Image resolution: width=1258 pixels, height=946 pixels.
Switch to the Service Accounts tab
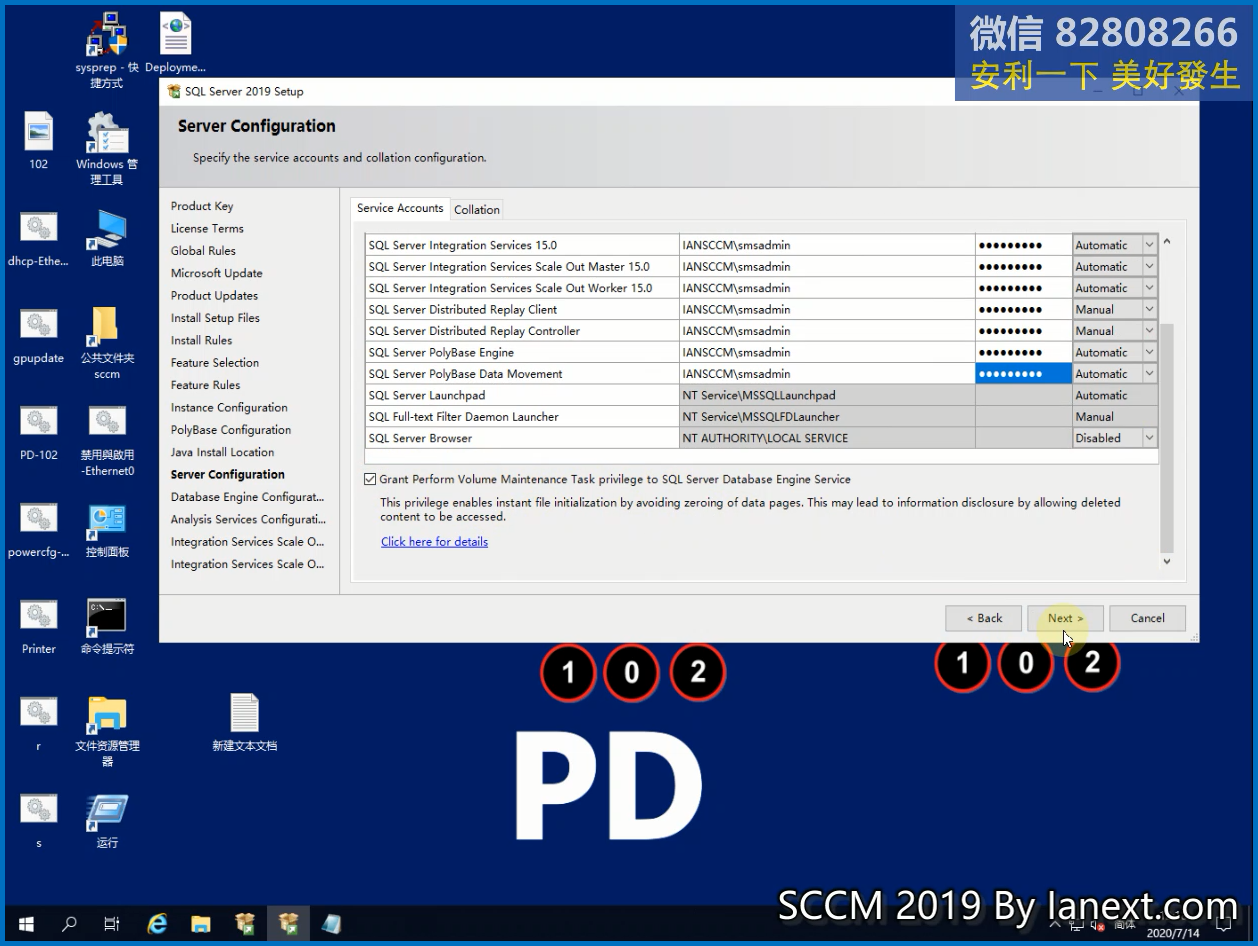coord(400,208)
